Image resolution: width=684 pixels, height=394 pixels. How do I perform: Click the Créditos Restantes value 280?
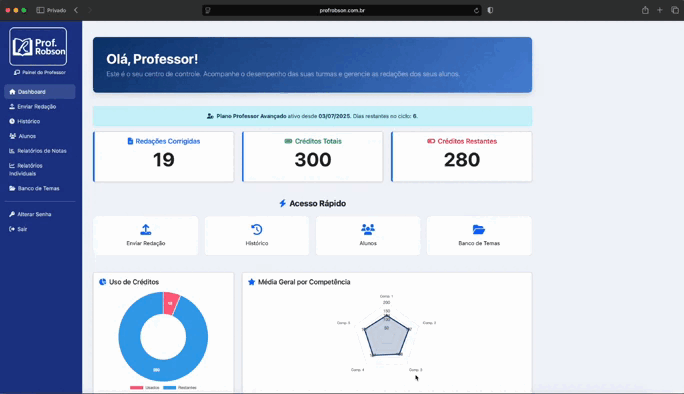coord(462,160)
